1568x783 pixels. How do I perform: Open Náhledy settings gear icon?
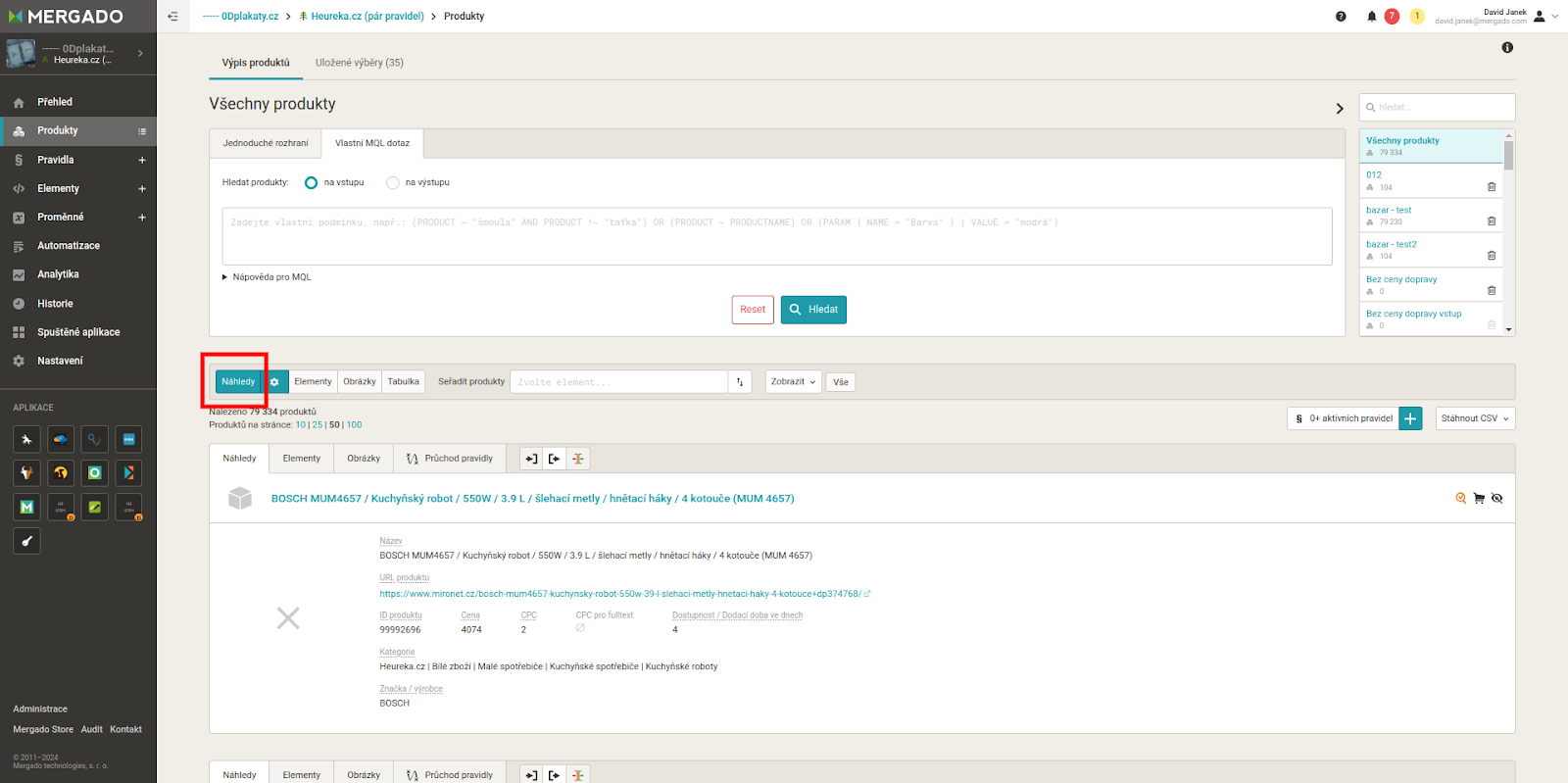click(274, 381)
